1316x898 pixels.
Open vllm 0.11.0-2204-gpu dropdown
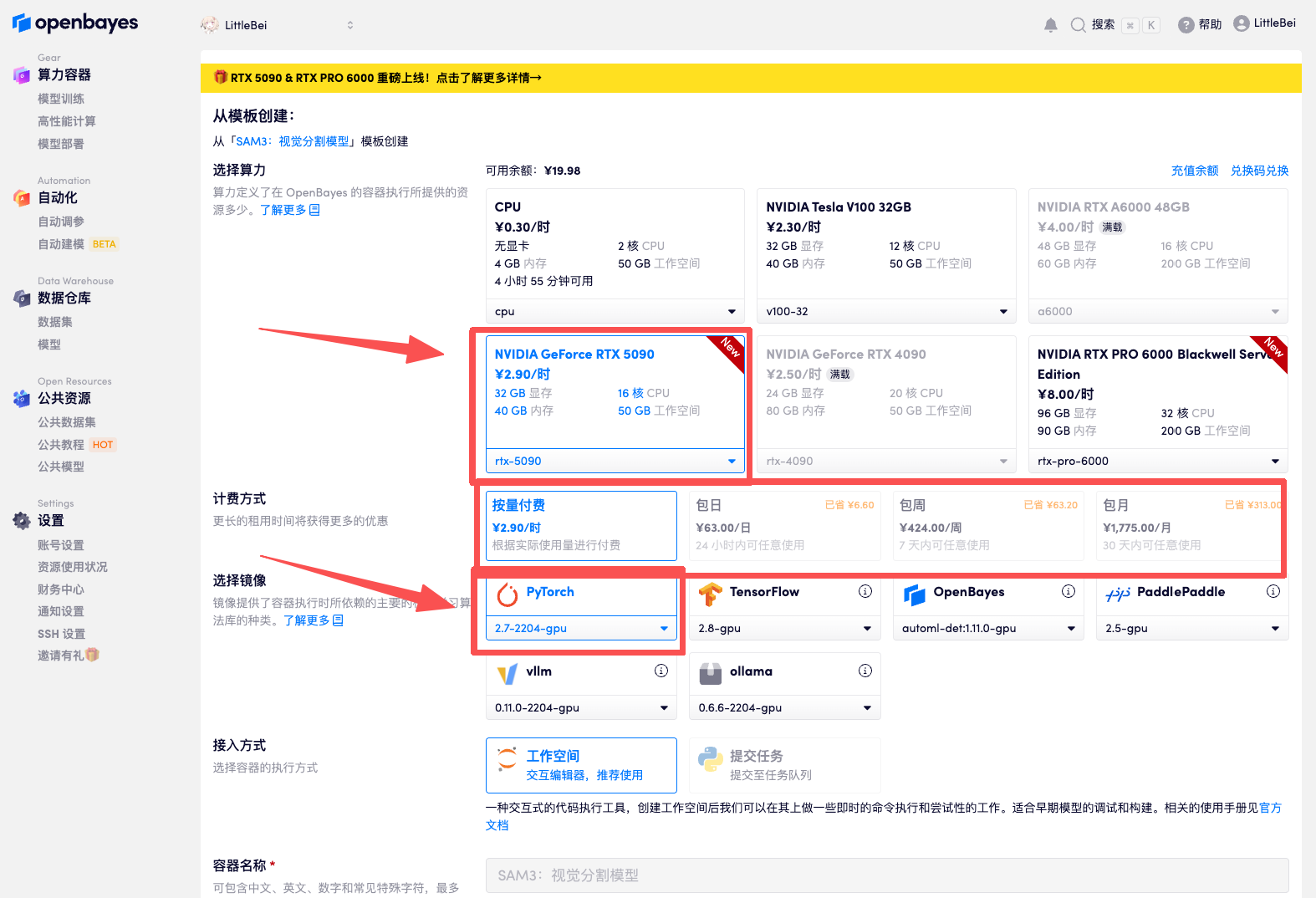(581, 707)
